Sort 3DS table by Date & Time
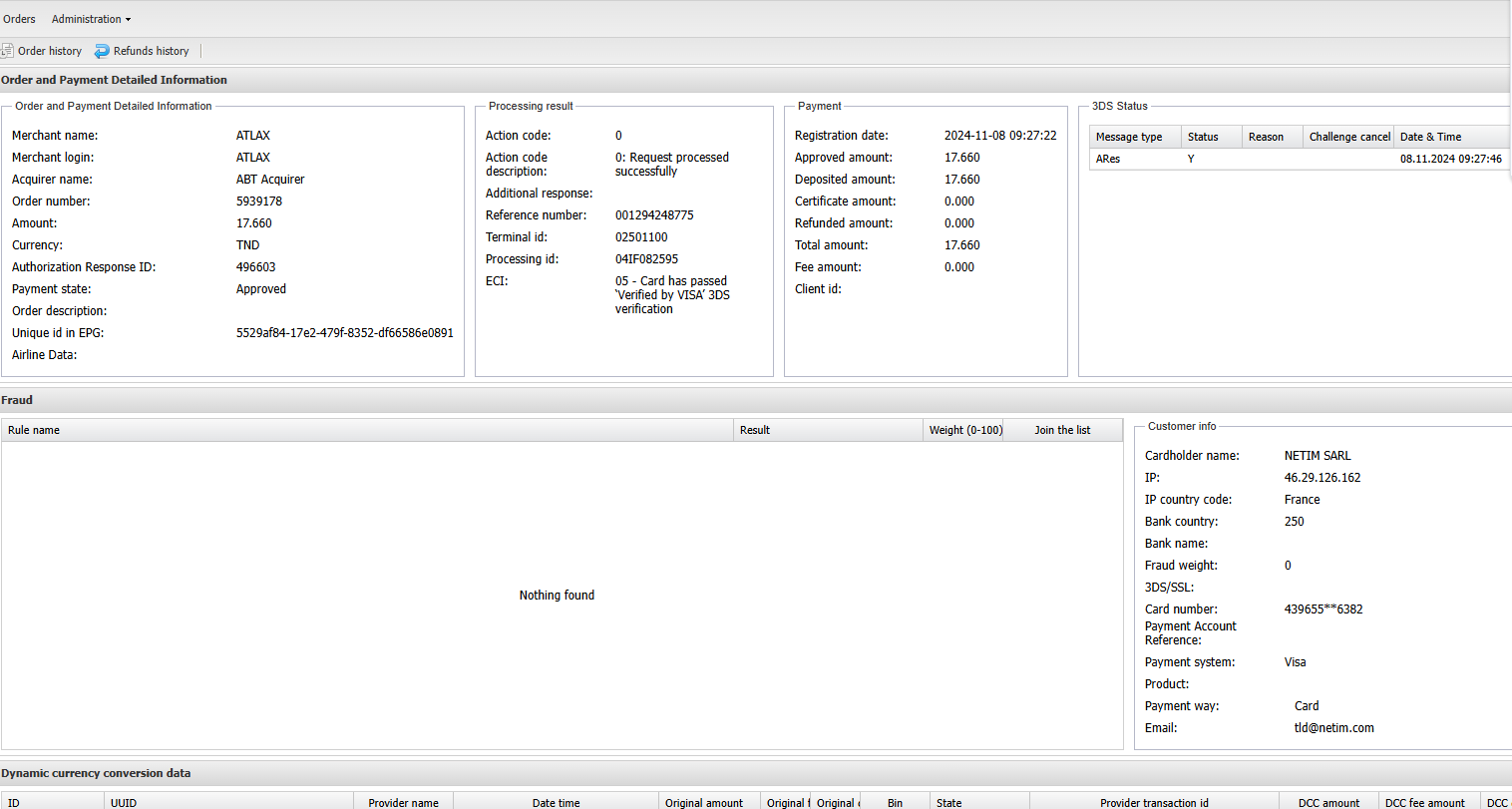This screenshot has width=1512, height=809. (x=1430, y=137)
